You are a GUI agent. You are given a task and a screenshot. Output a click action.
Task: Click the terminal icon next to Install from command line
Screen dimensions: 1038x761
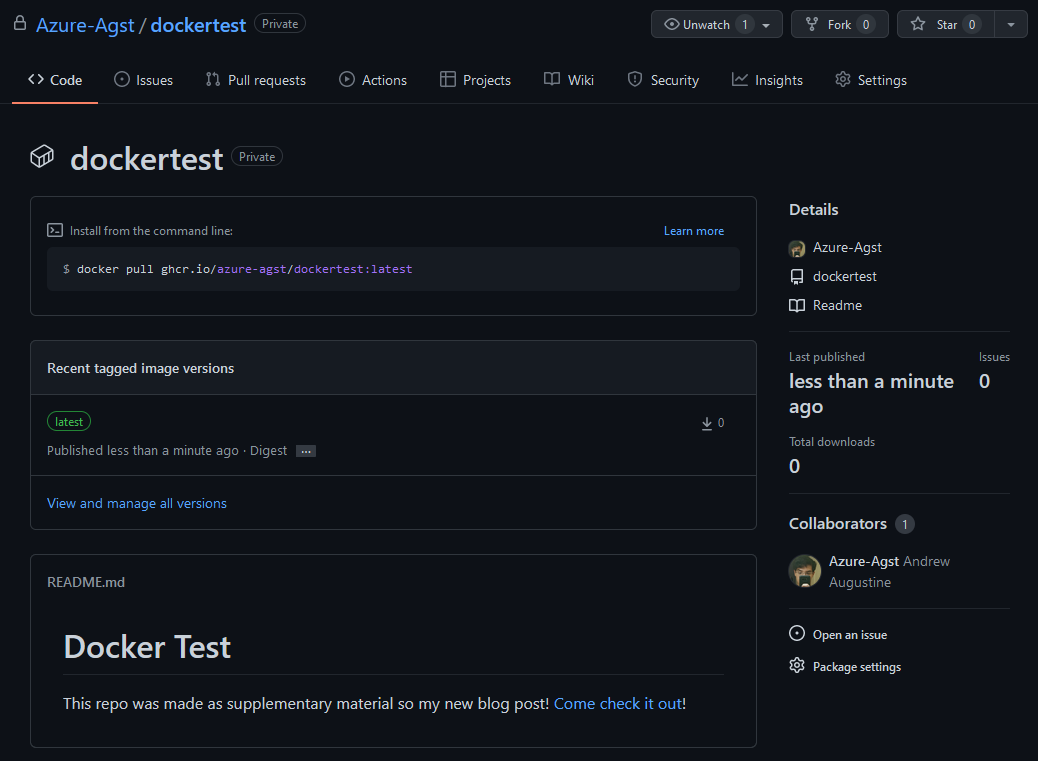point(55,230)
